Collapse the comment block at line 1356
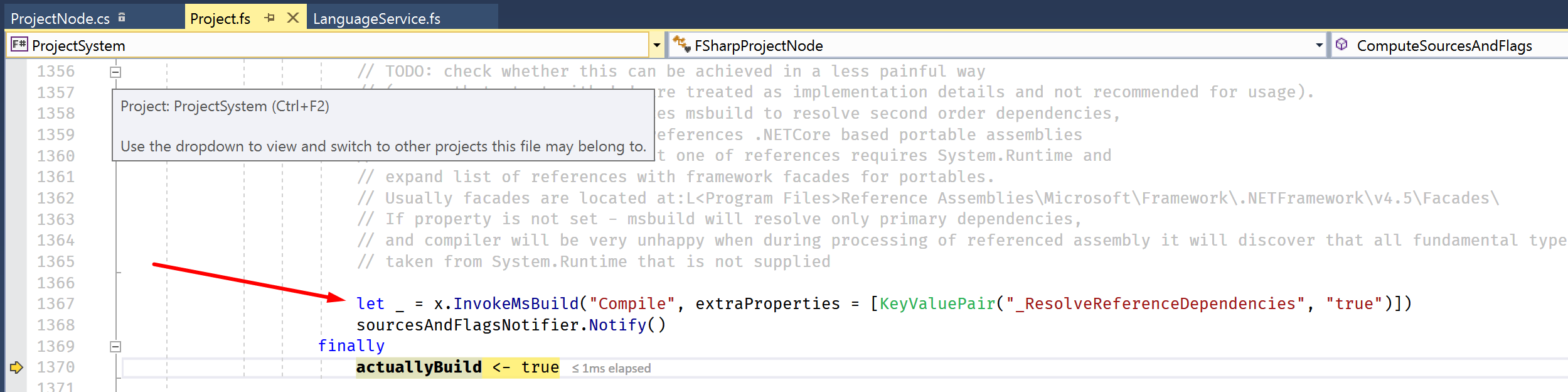Image resolution: width=1568 pixels, height=392 pixels. [x=115, y=72]
